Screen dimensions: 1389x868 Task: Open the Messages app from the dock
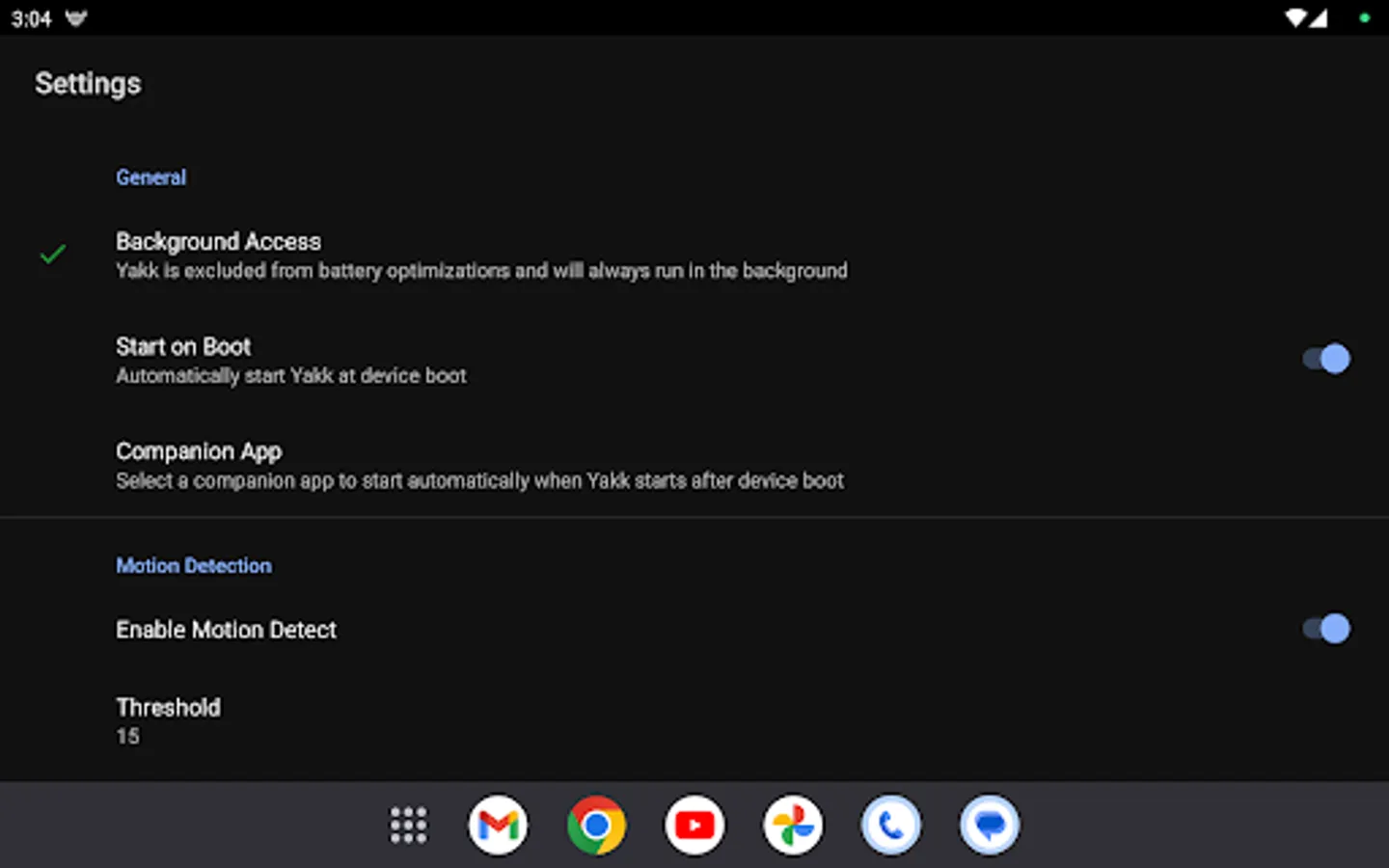coord(989,825)
